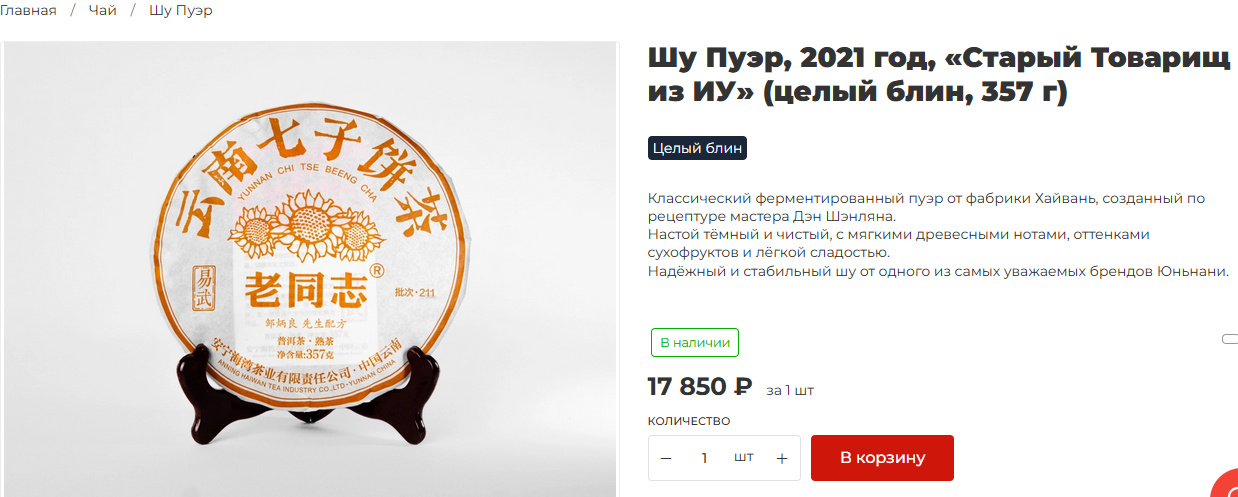Screen dimensions: 1238x497
Task: Click the В наличии availability badge
Action: coord(694,342)
